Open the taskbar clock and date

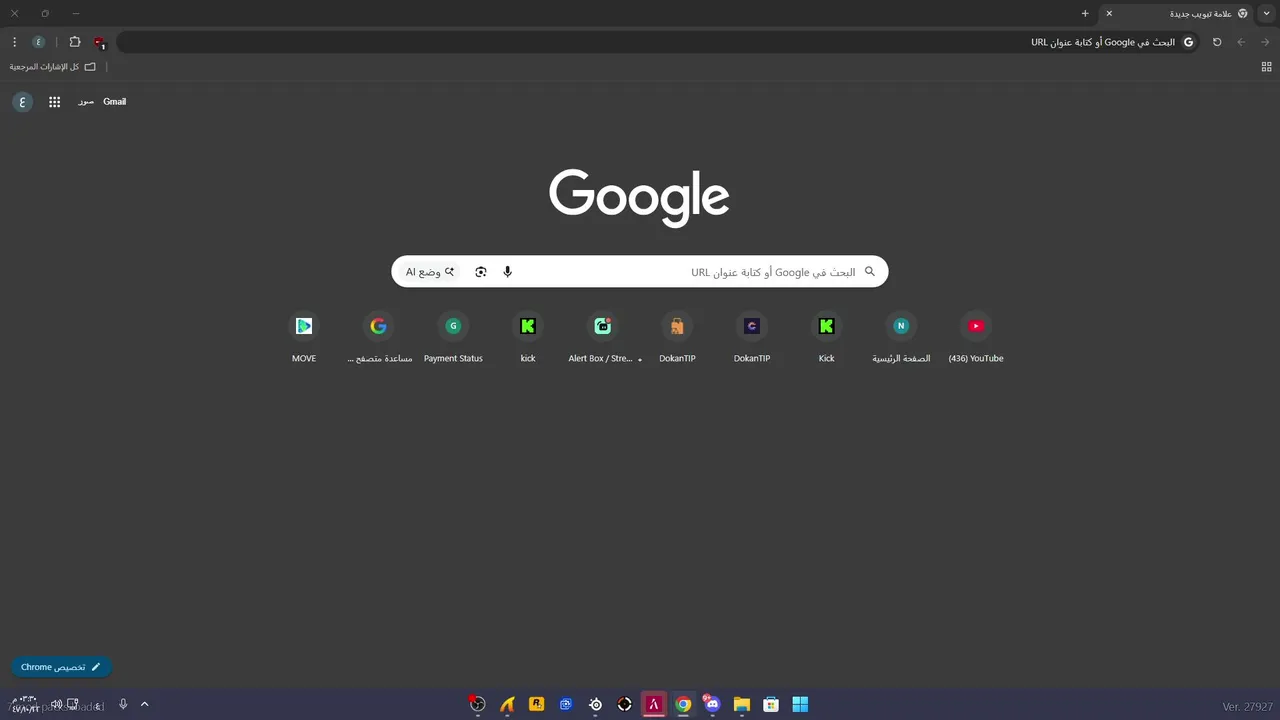(24, 704)
